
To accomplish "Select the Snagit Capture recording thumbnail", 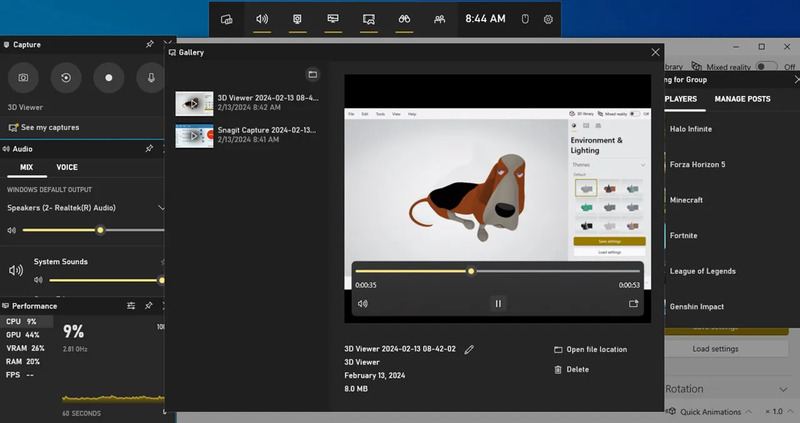I will 195,134.
